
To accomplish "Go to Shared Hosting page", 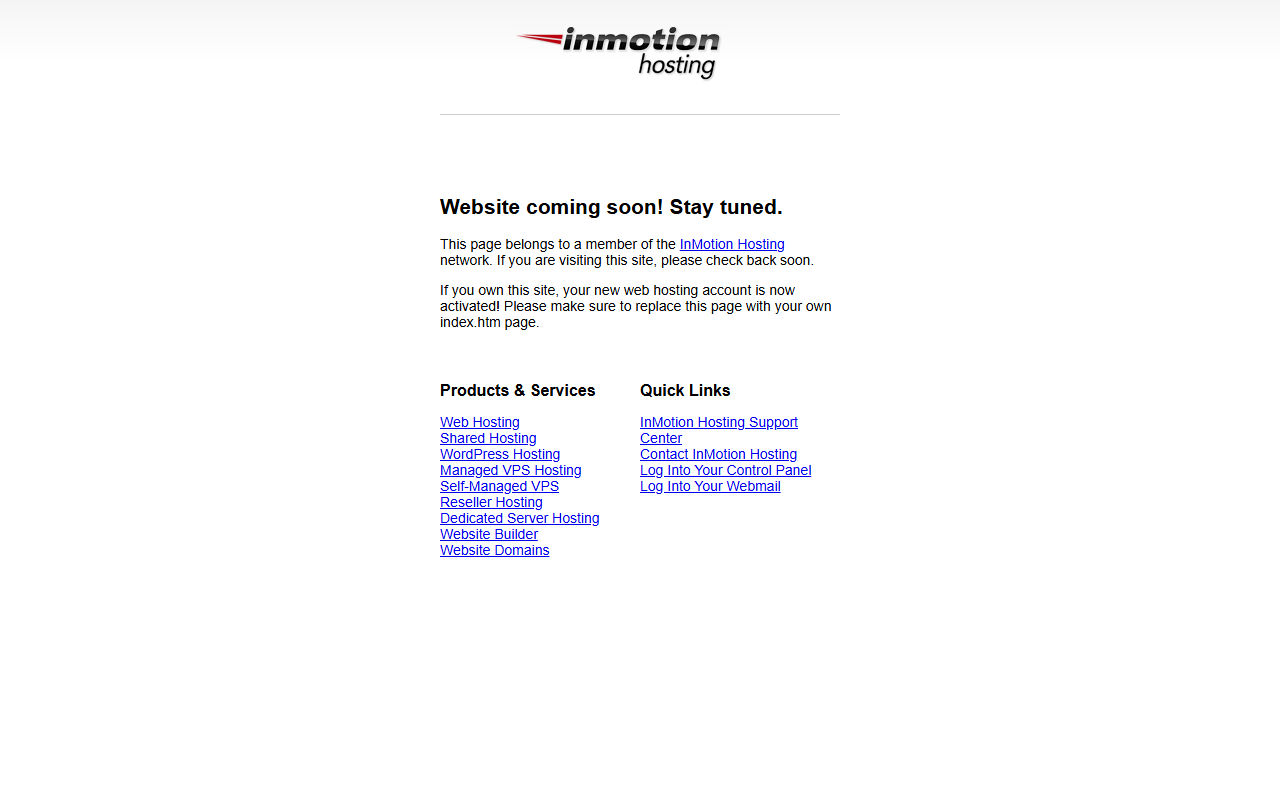I will (x=488, y=438).
